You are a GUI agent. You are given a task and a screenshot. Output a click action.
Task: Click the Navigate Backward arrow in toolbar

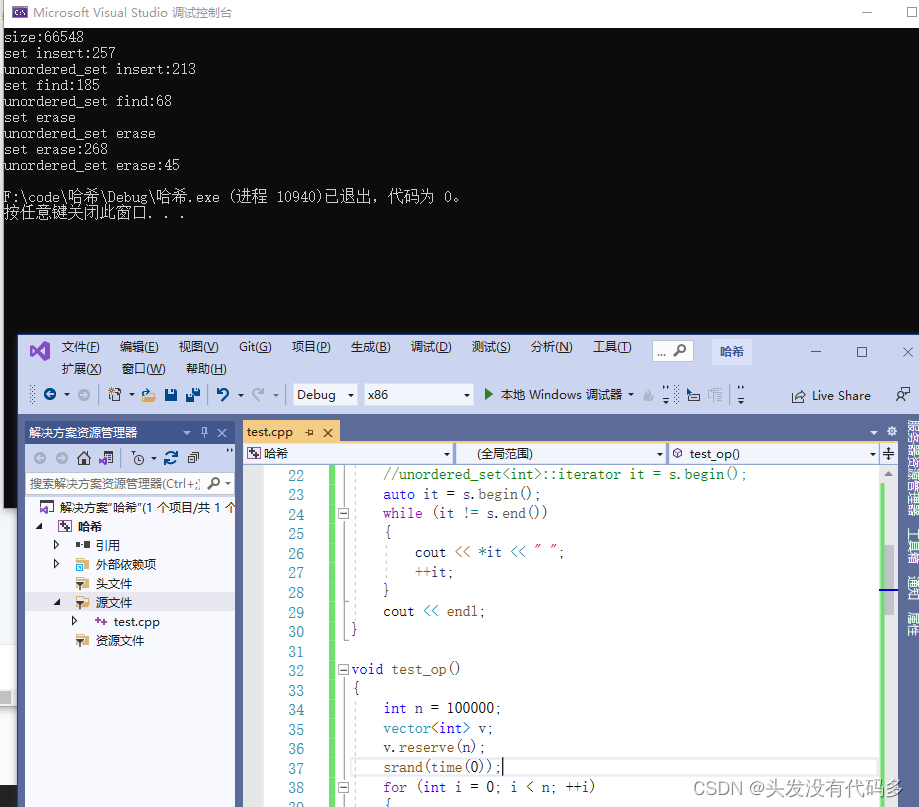[x=50, y=394]
